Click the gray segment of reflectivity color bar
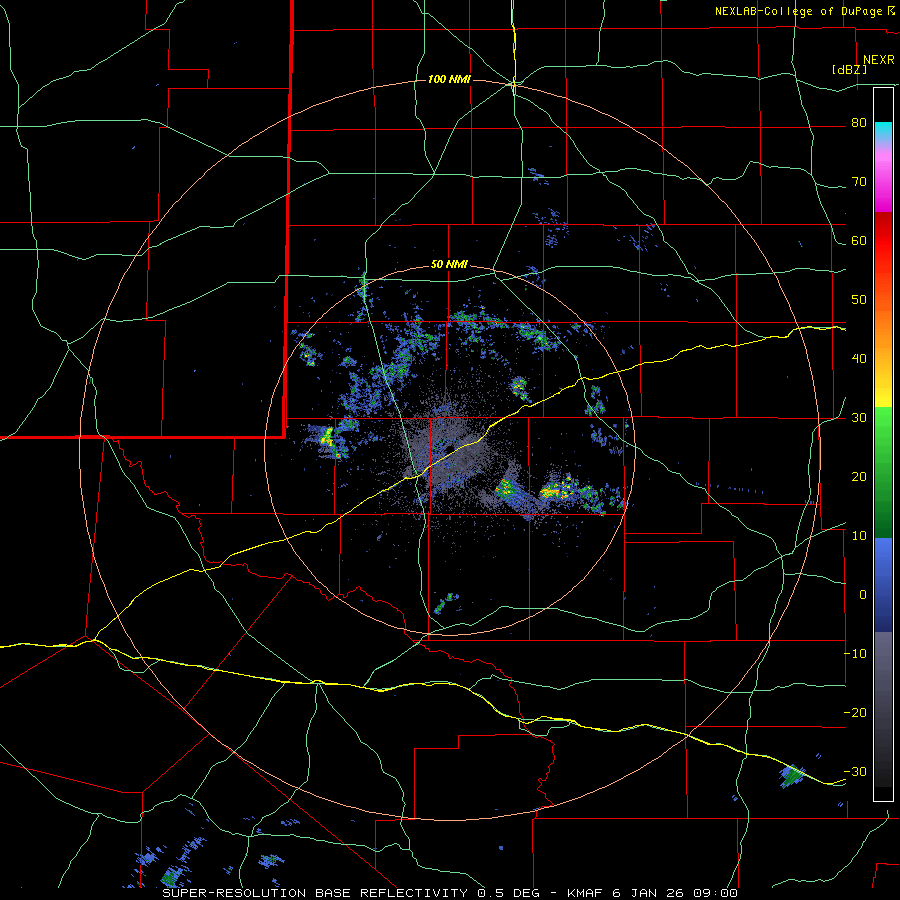Screen dimensions: 900x900 pos(883,709)
